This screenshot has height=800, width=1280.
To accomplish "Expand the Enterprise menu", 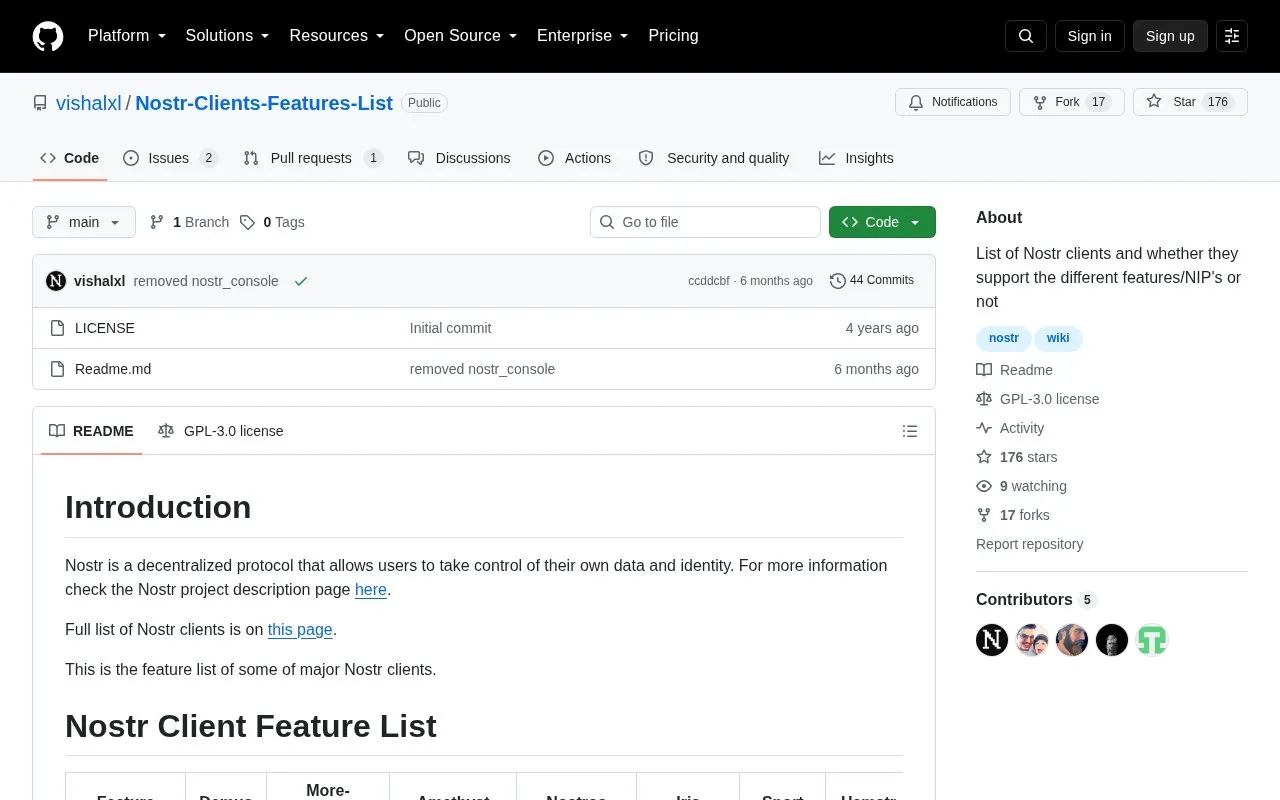I will (583, 36).
